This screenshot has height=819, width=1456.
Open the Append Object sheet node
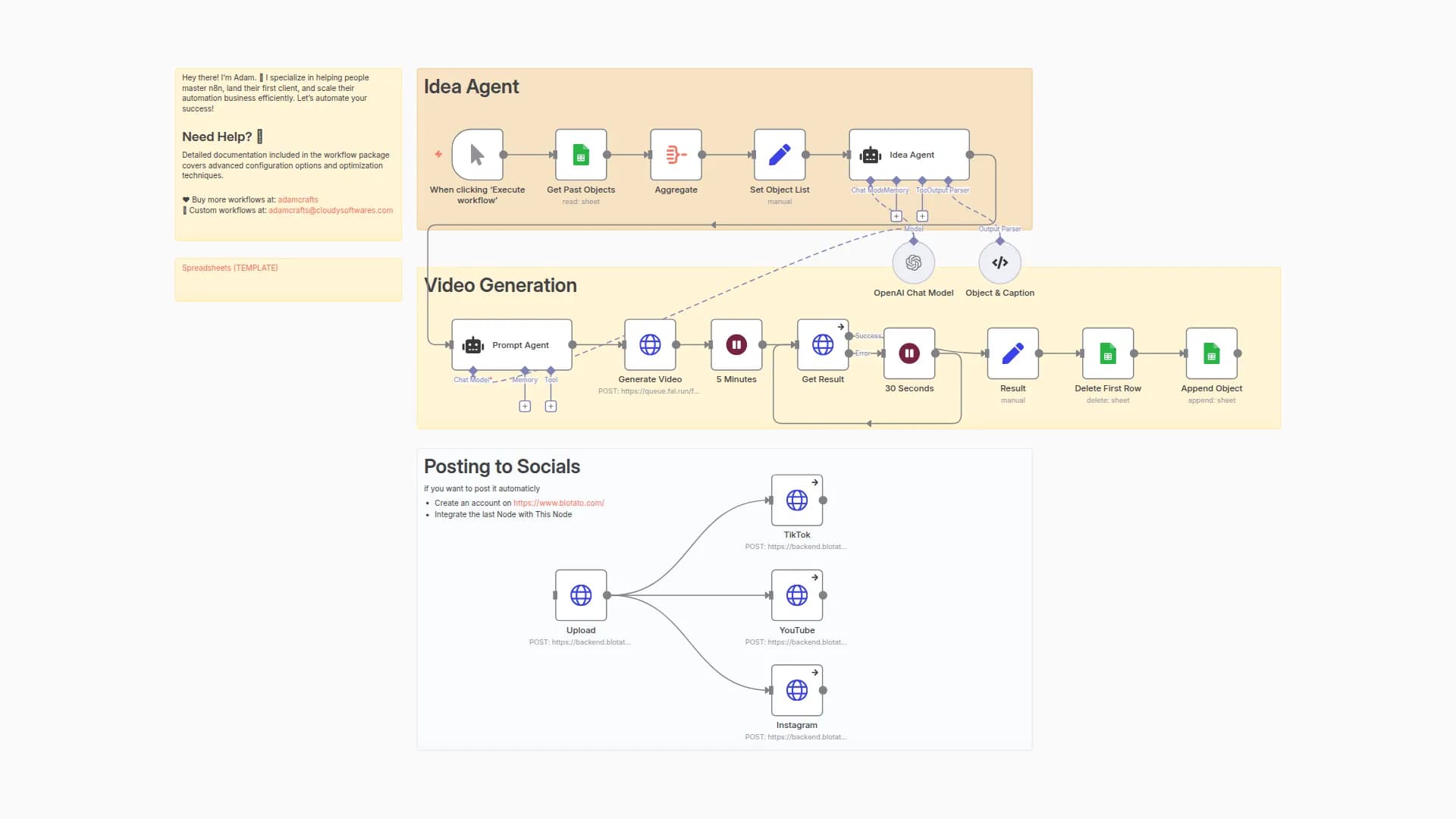[1211, 353]
